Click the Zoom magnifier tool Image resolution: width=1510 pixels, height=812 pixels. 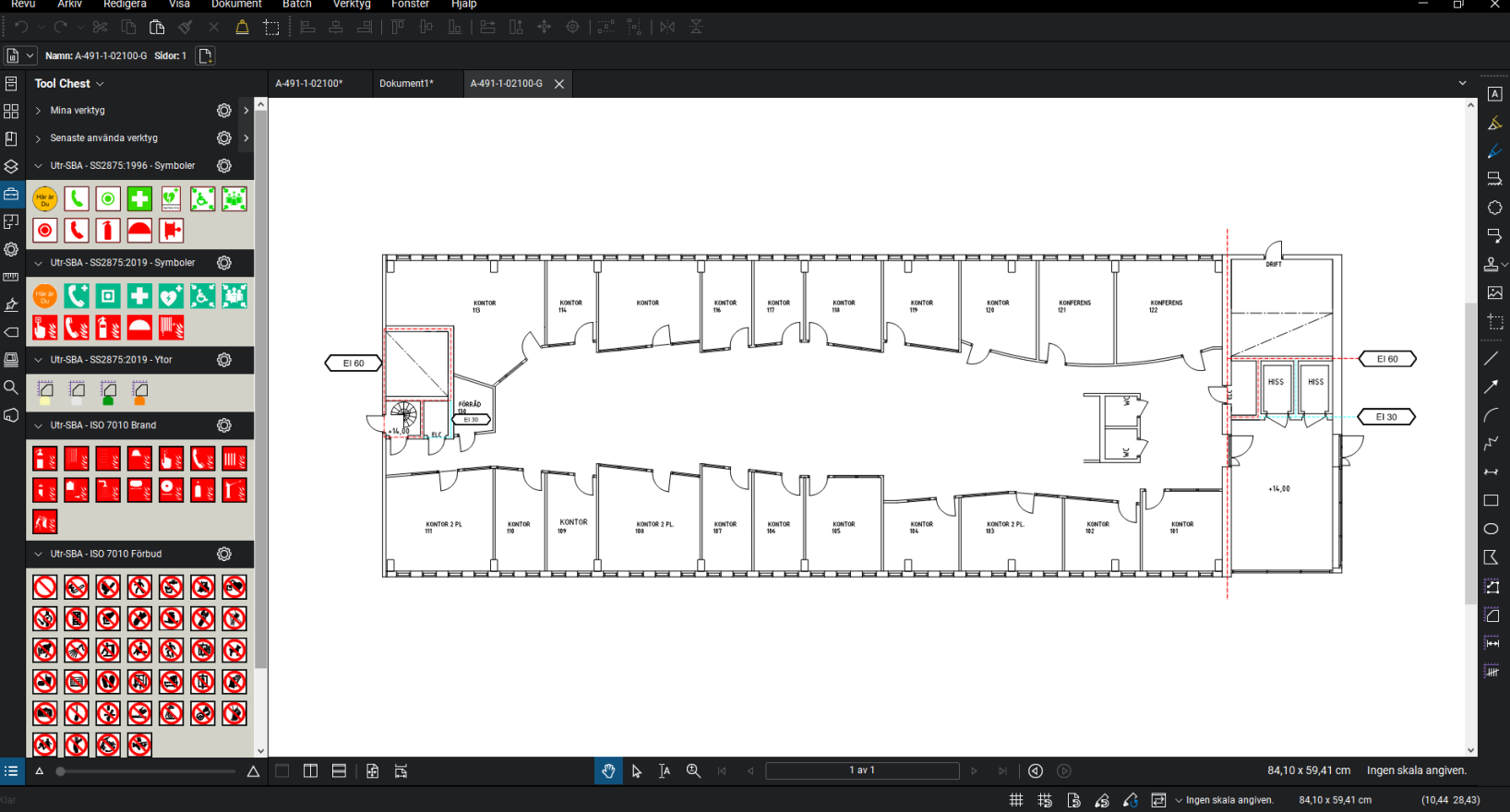tap(693, 771)
